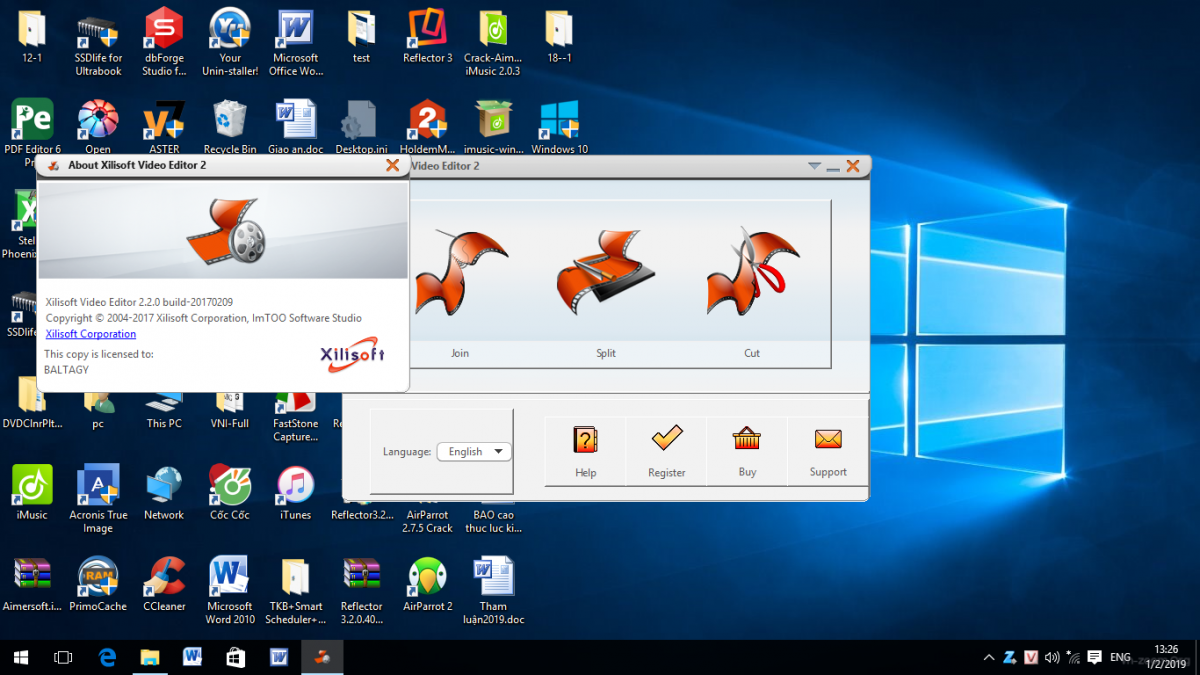Open the volume control in tray
This screenshot has height=675, width=1200.
[x=1052, y=657]
